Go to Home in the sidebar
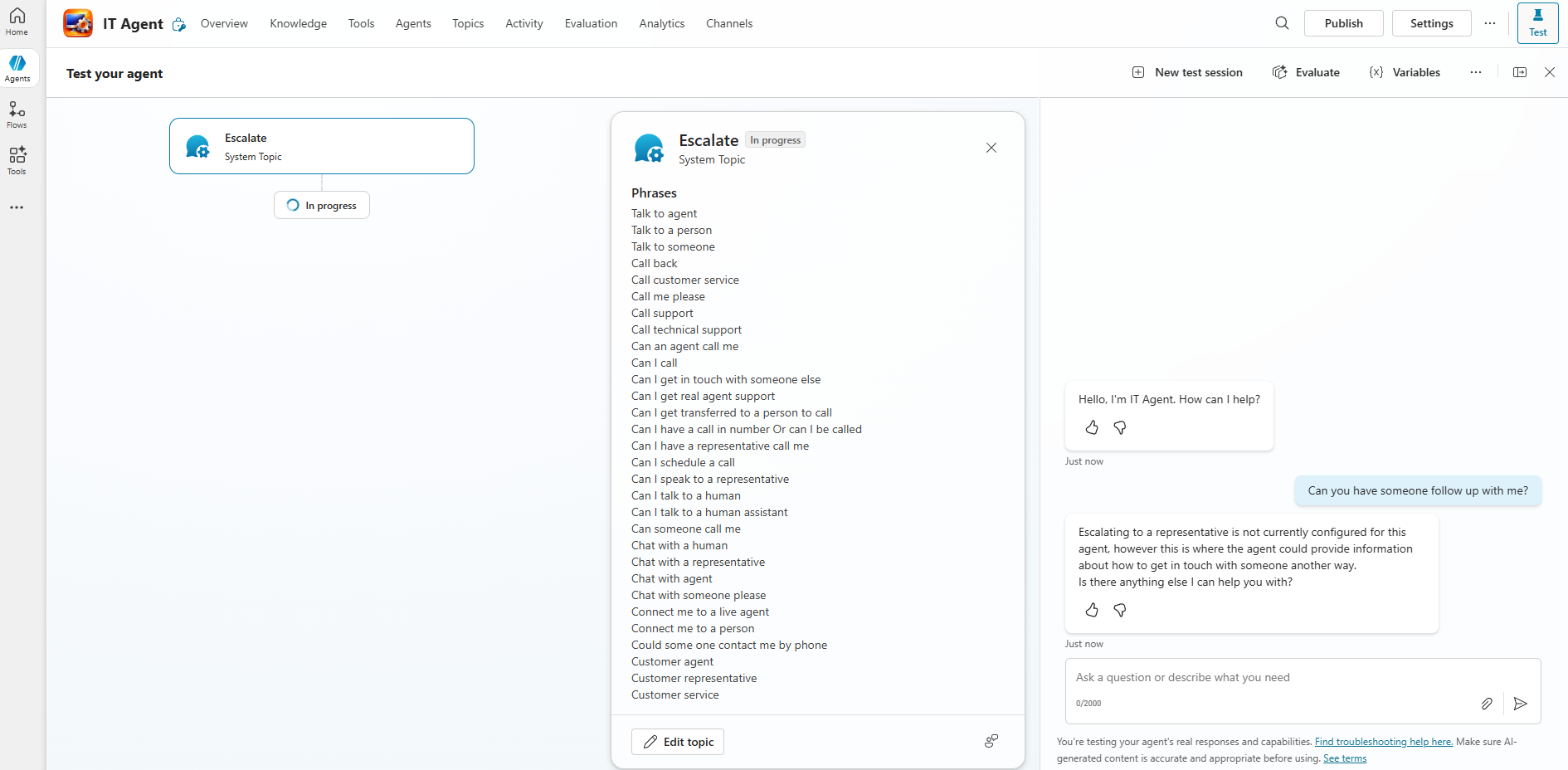The height and width of the screenshot is (770, 1568). (x=17, y=22)
